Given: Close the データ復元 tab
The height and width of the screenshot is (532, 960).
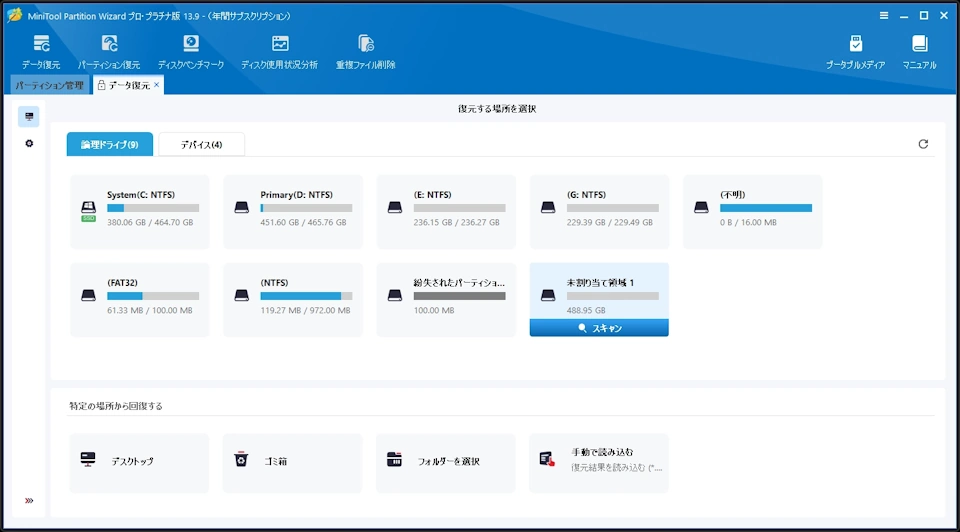Looking at the screenshot, I should pyautogui.click(x=157, y=85).
